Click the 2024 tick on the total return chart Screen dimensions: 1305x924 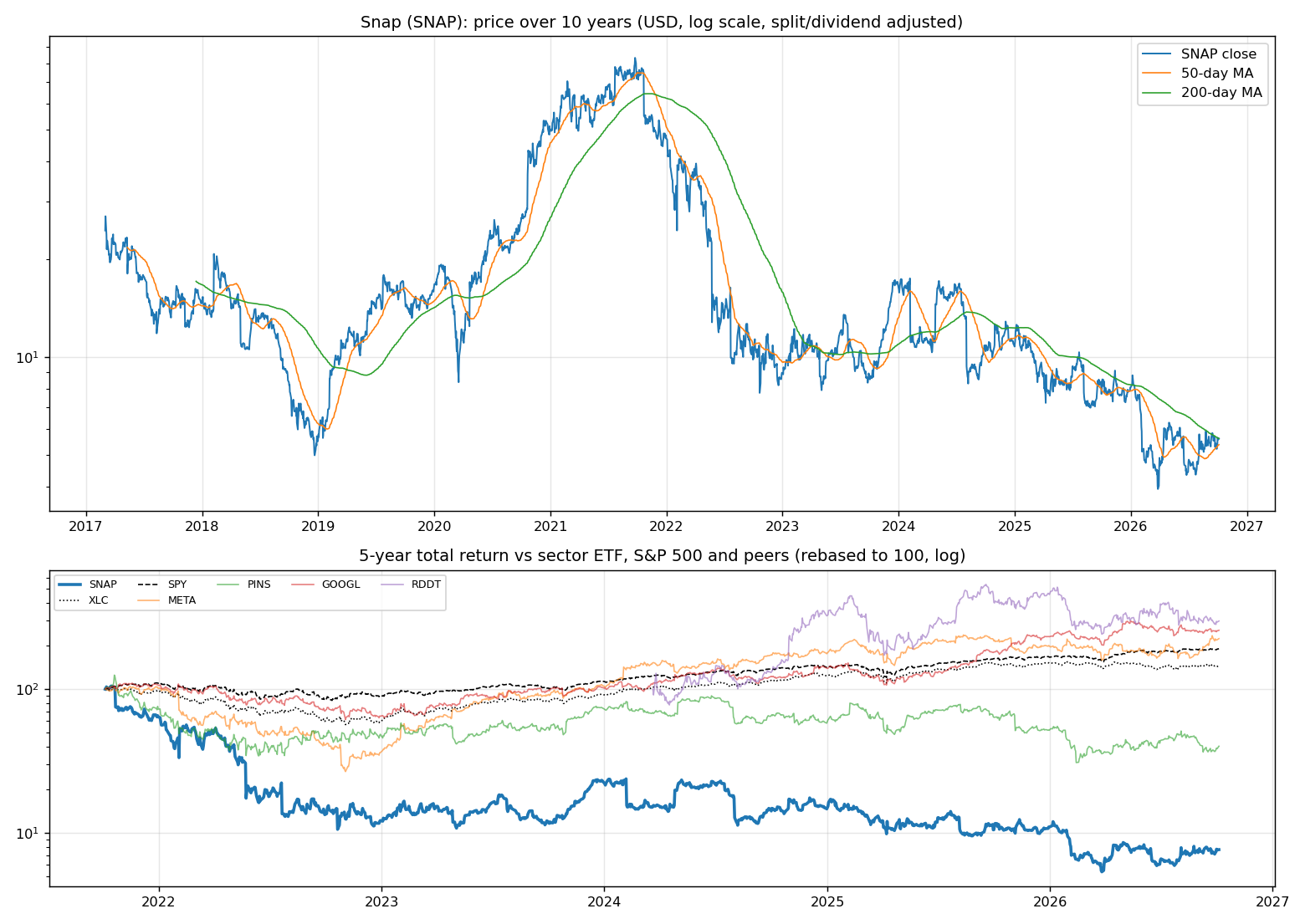coord(604,901)
